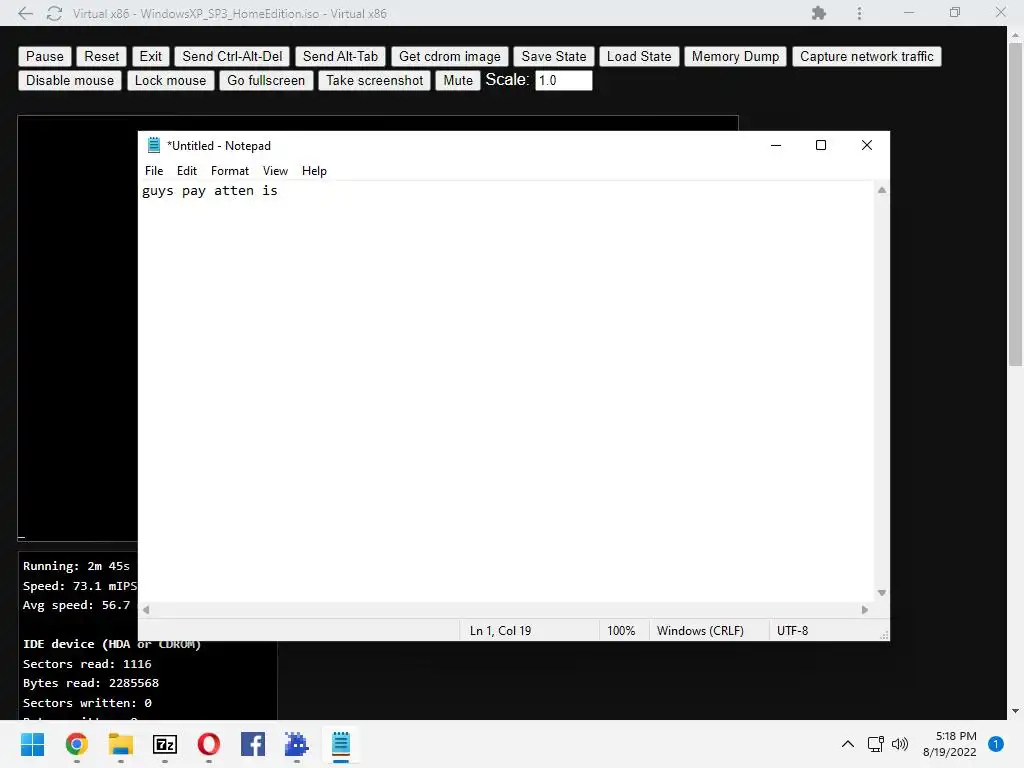The height and width of the screenshot is (768, 1024).
Task: Click in the Notepad text area
Action: (x=506, y=392)
